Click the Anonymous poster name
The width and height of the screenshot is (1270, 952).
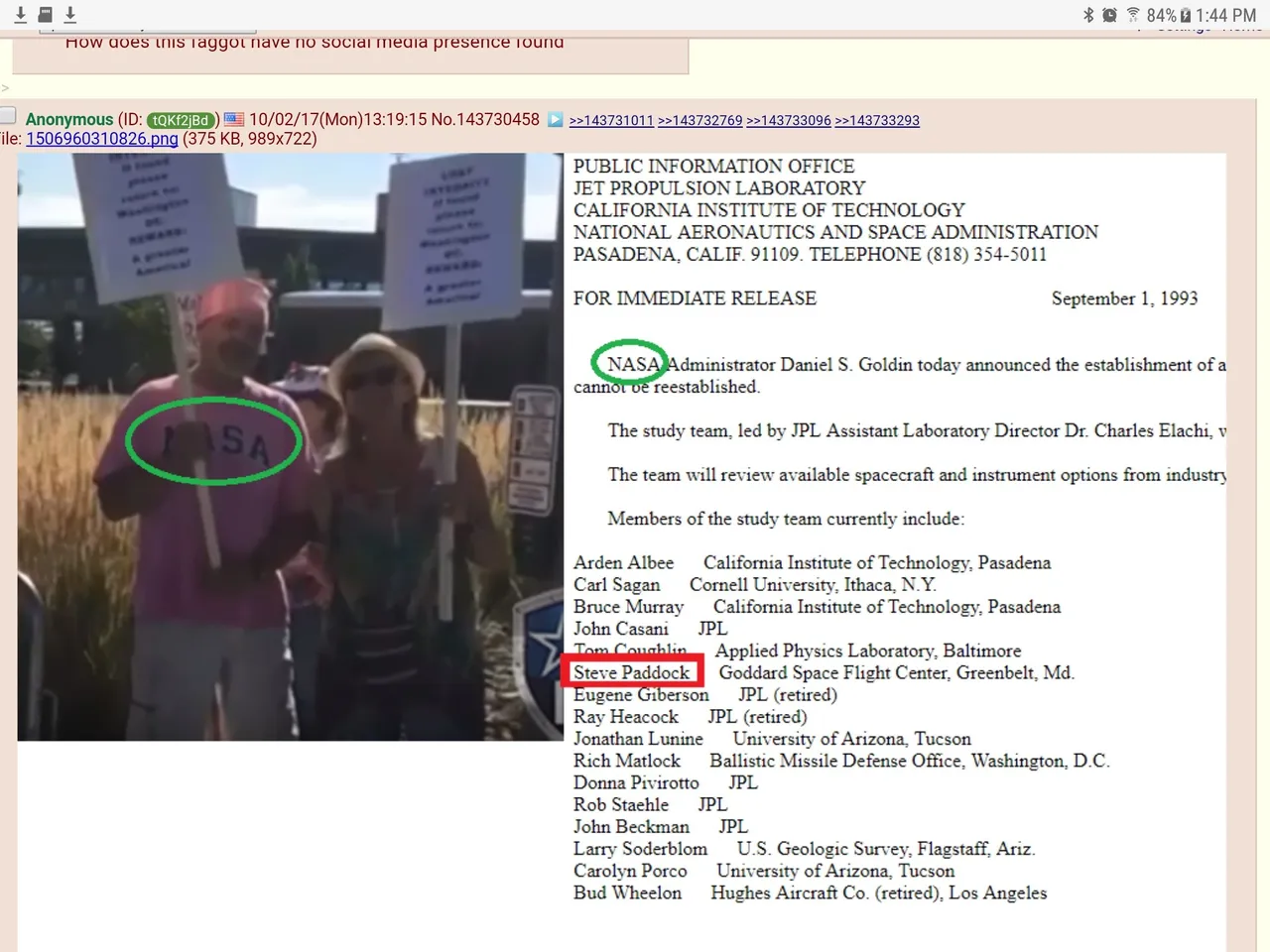pyautogui.click(x=69, y=119)
